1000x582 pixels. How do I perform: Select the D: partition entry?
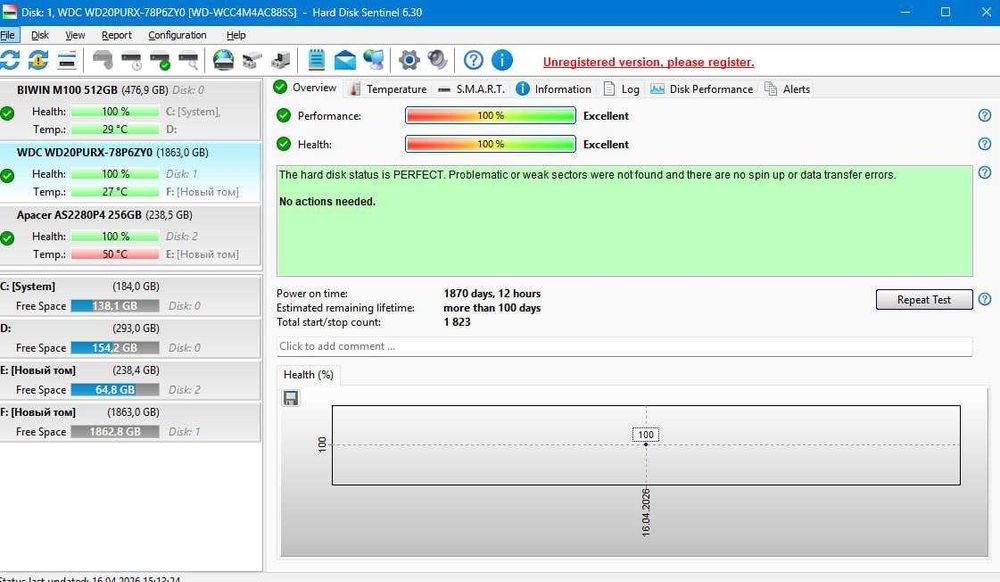tap(130, 338)
